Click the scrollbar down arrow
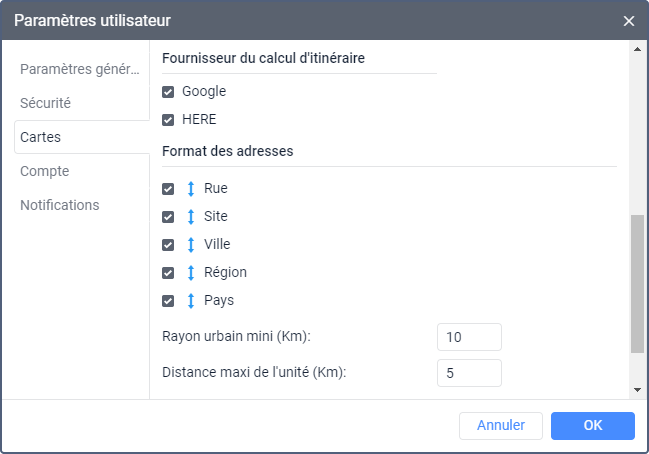Viewport: 649px width, 454px height. (637, 389)
